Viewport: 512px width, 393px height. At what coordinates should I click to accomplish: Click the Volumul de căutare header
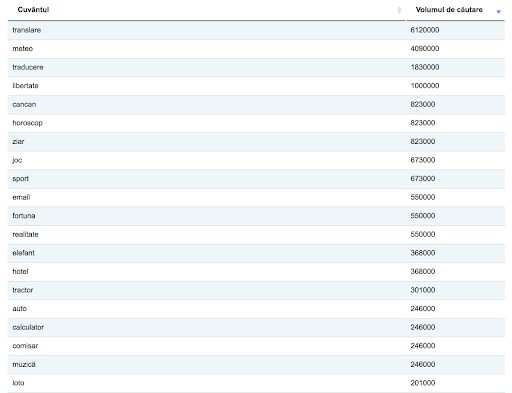449,10
